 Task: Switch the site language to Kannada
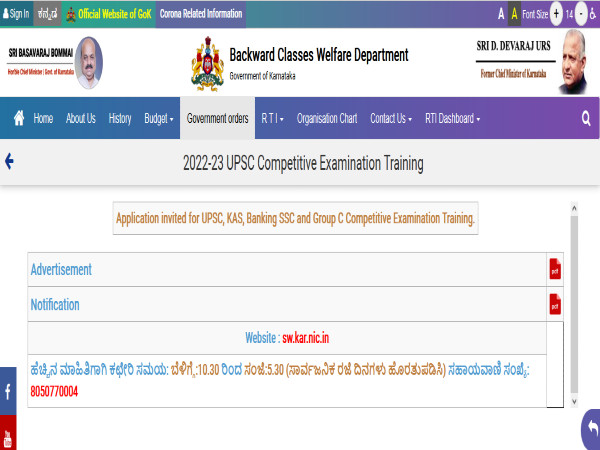tap(46, 14)
